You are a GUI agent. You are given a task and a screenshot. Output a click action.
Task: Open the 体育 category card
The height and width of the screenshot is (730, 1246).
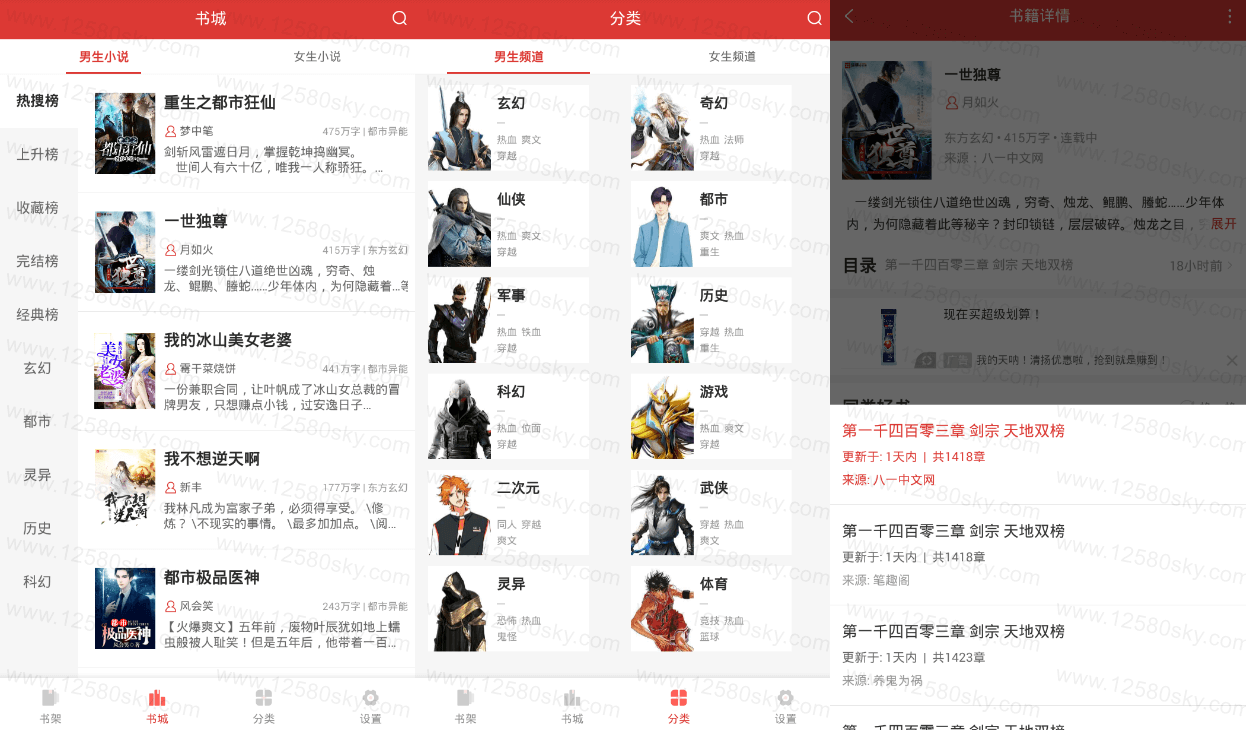[711, 609]
